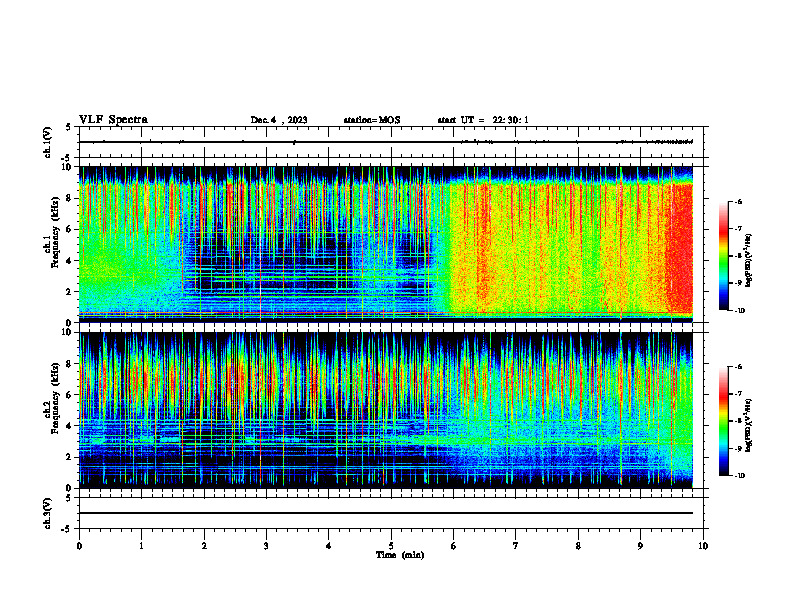
Task: Click the ch.1(V) waveform axis label
Action: click(x=47, y=142)
